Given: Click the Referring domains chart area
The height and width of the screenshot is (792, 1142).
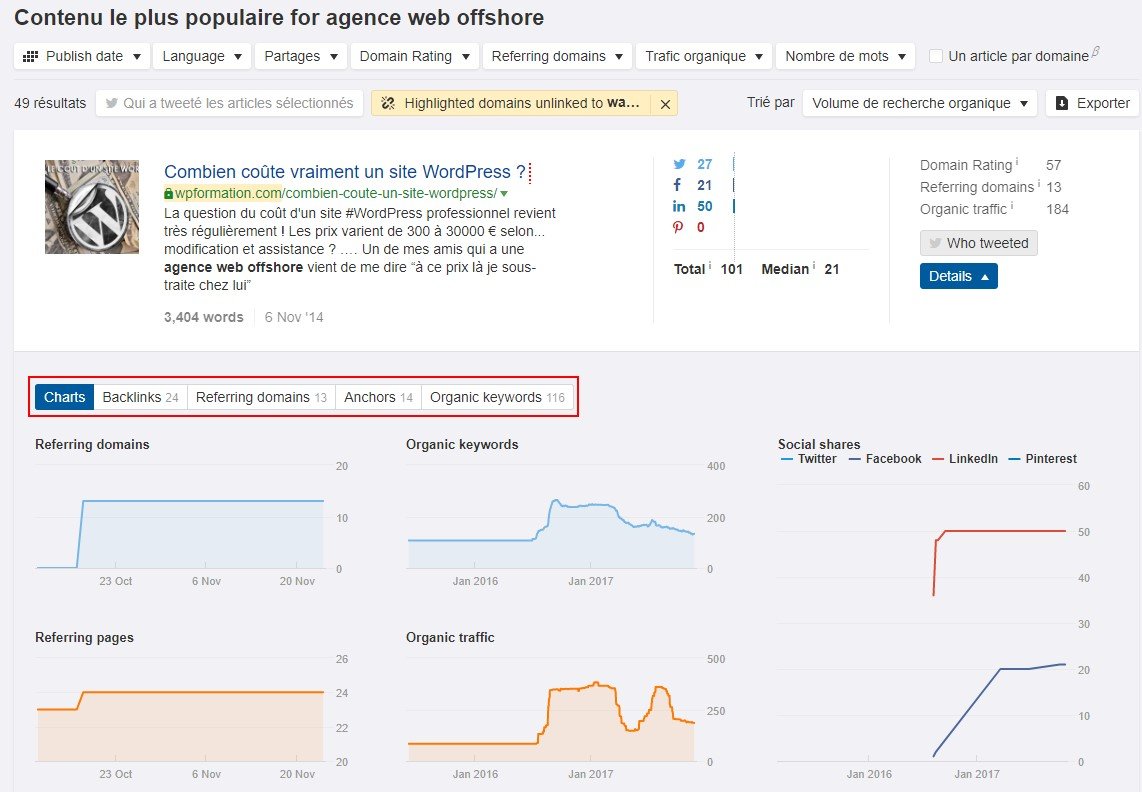Looking at the screenshot, I should pyautogui.click(x=181, y=517).
